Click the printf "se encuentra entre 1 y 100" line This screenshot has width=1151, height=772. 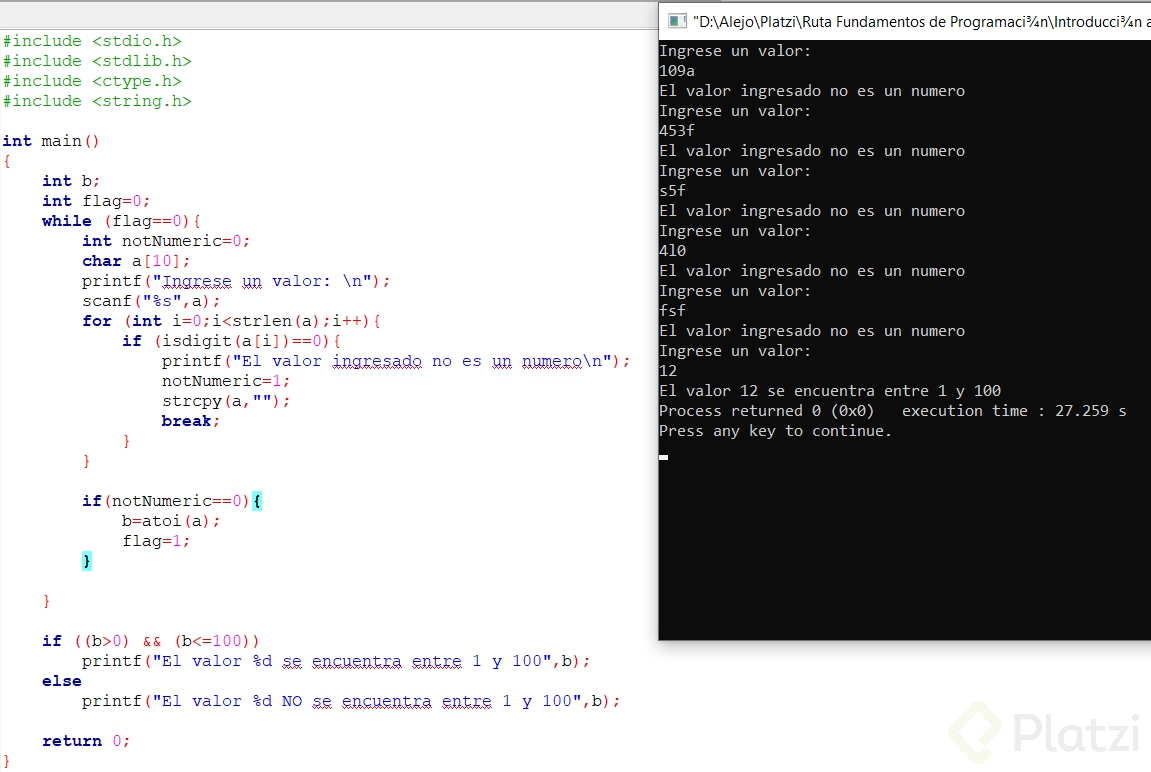point(335,661)
